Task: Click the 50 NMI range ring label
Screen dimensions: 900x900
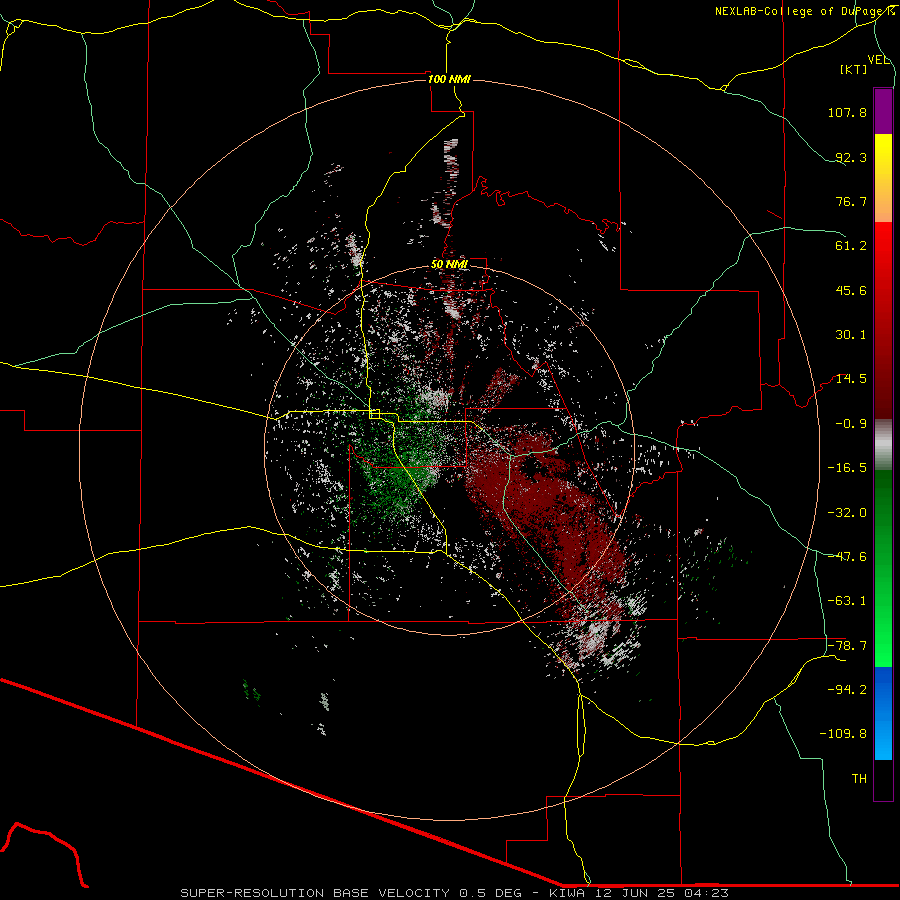Action: [x=449, y=263]
